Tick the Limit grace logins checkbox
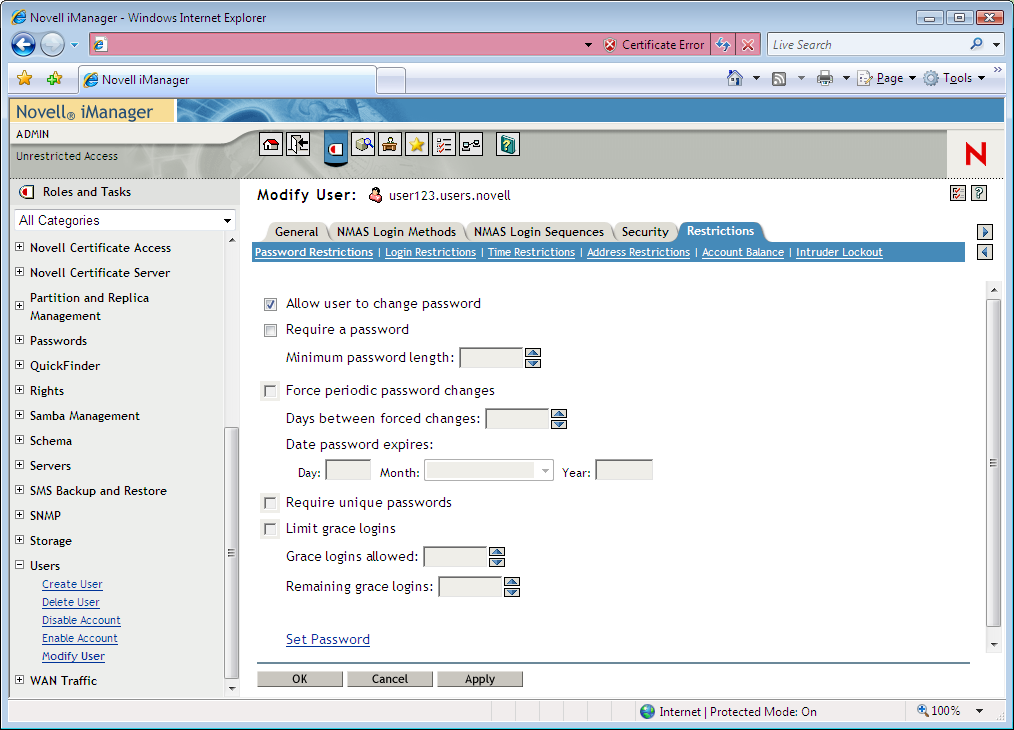 pos(270,529)
